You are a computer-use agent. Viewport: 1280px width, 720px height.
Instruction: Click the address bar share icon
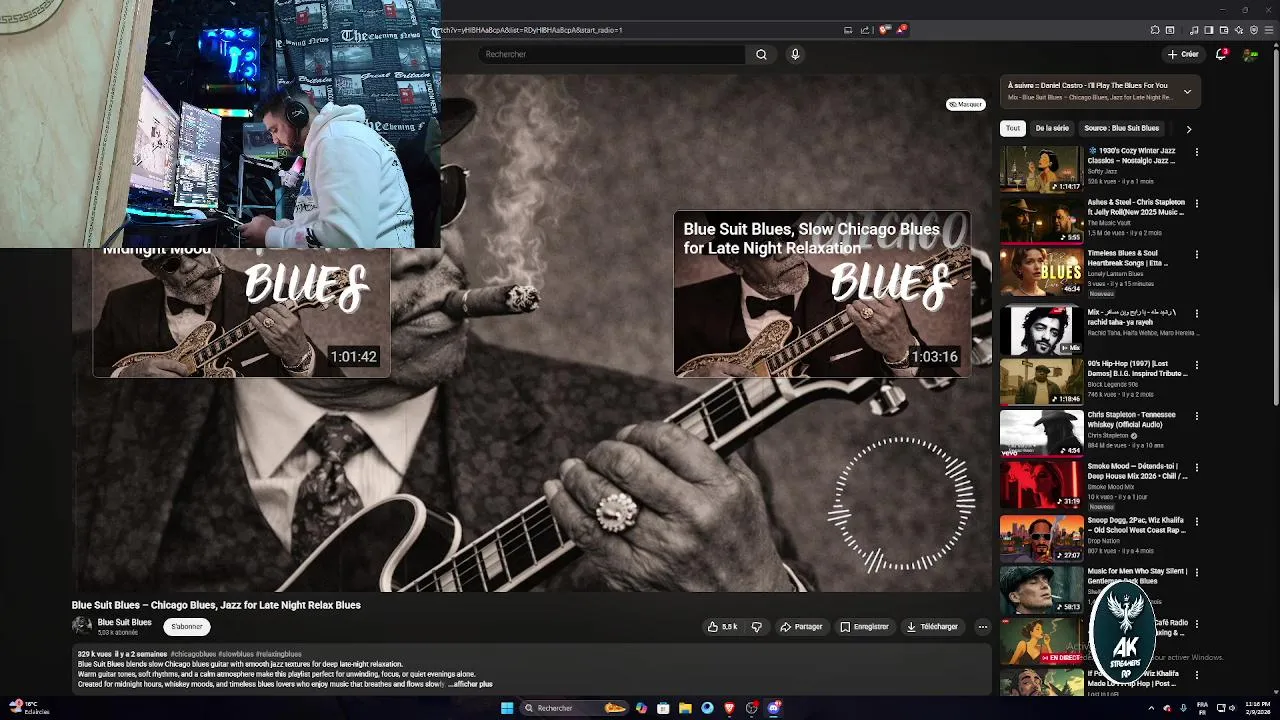[x=865, y=30]
